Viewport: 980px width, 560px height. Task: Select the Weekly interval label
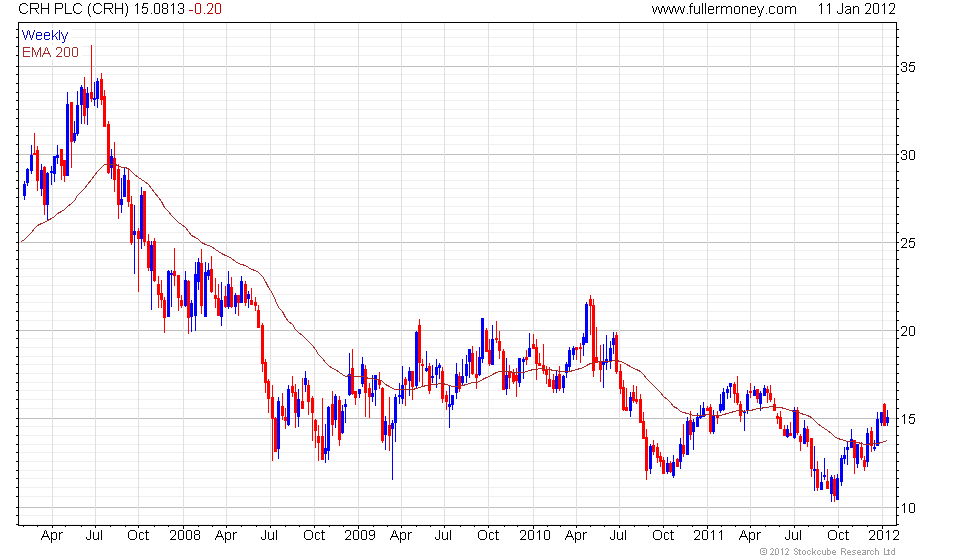coord(44,36)
